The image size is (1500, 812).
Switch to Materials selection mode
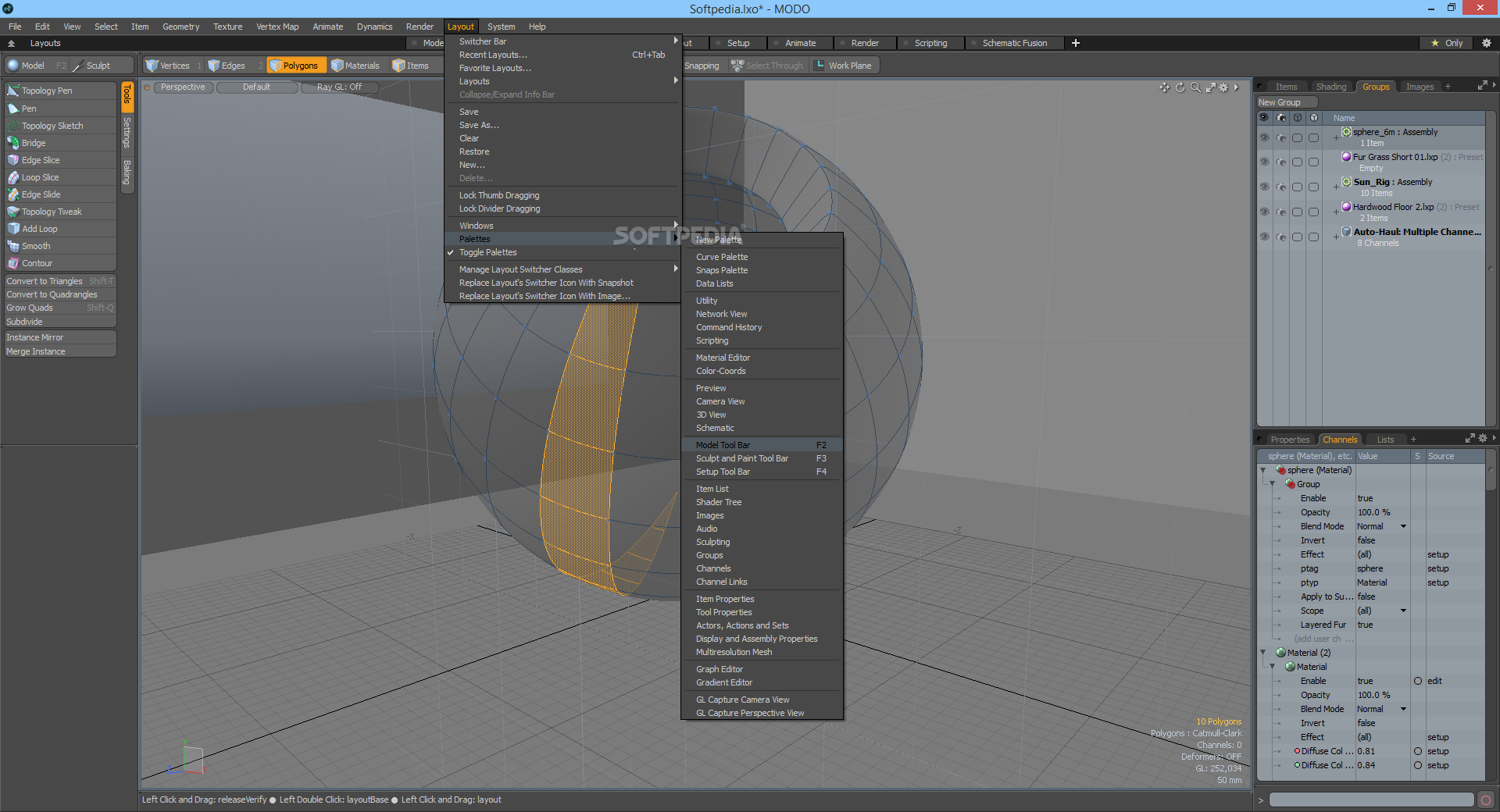(x=356, y=66)
